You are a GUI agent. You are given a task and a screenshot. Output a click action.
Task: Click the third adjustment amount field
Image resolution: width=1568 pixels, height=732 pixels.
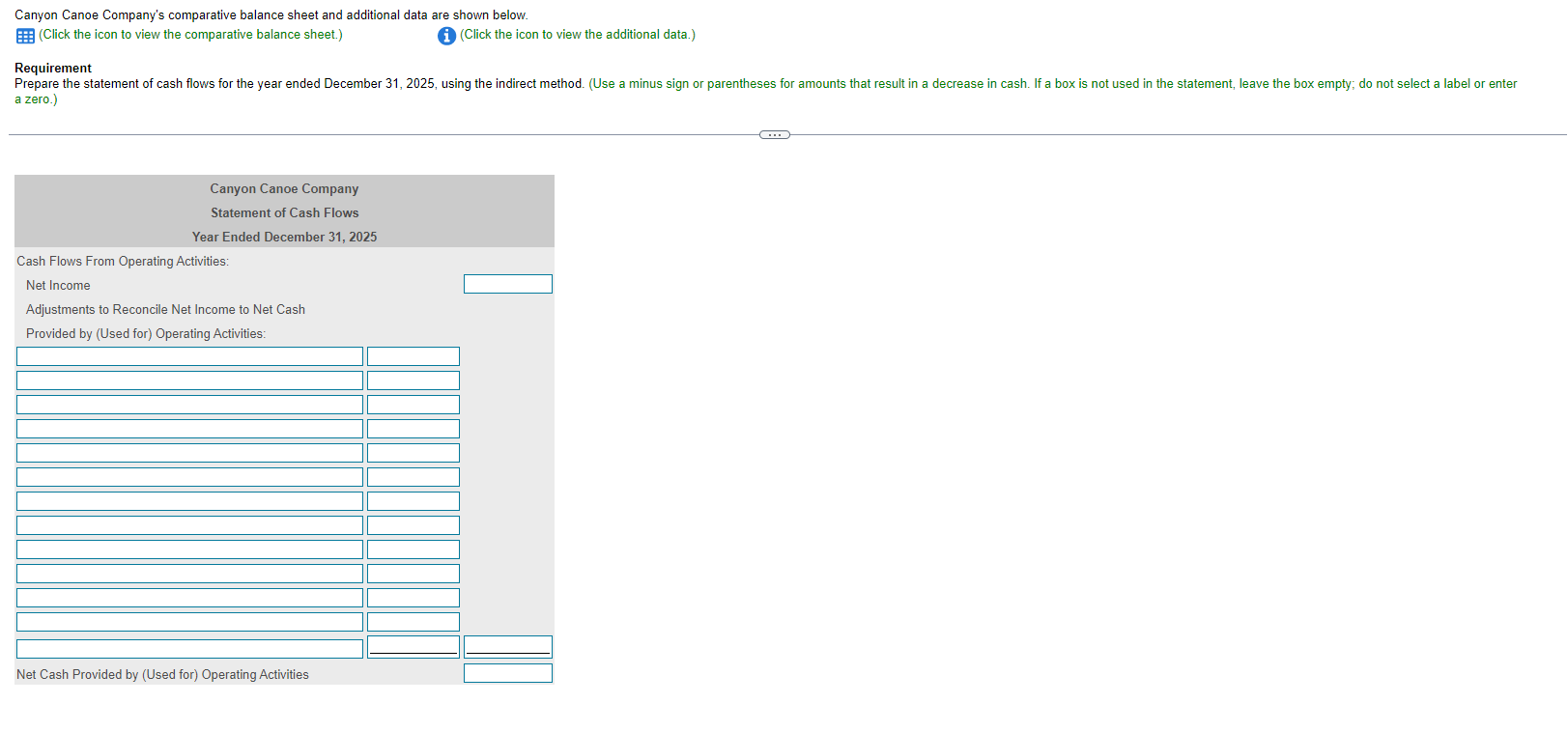pyautogui.click(x=413, y=405)
